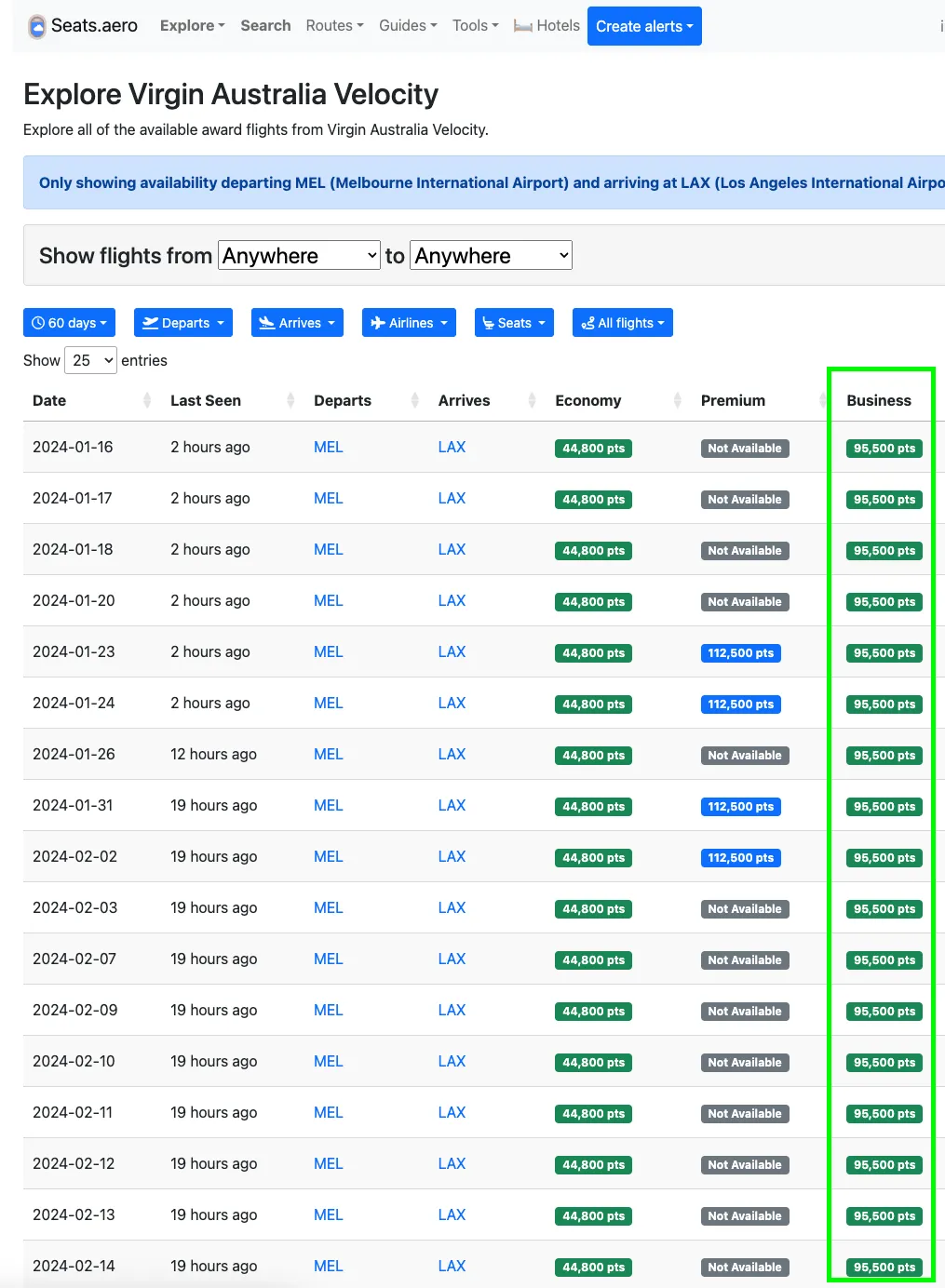Open the Departs filter dropdown
The height and width of the screenshot is (1288, 945).
(x=183, y=323)
